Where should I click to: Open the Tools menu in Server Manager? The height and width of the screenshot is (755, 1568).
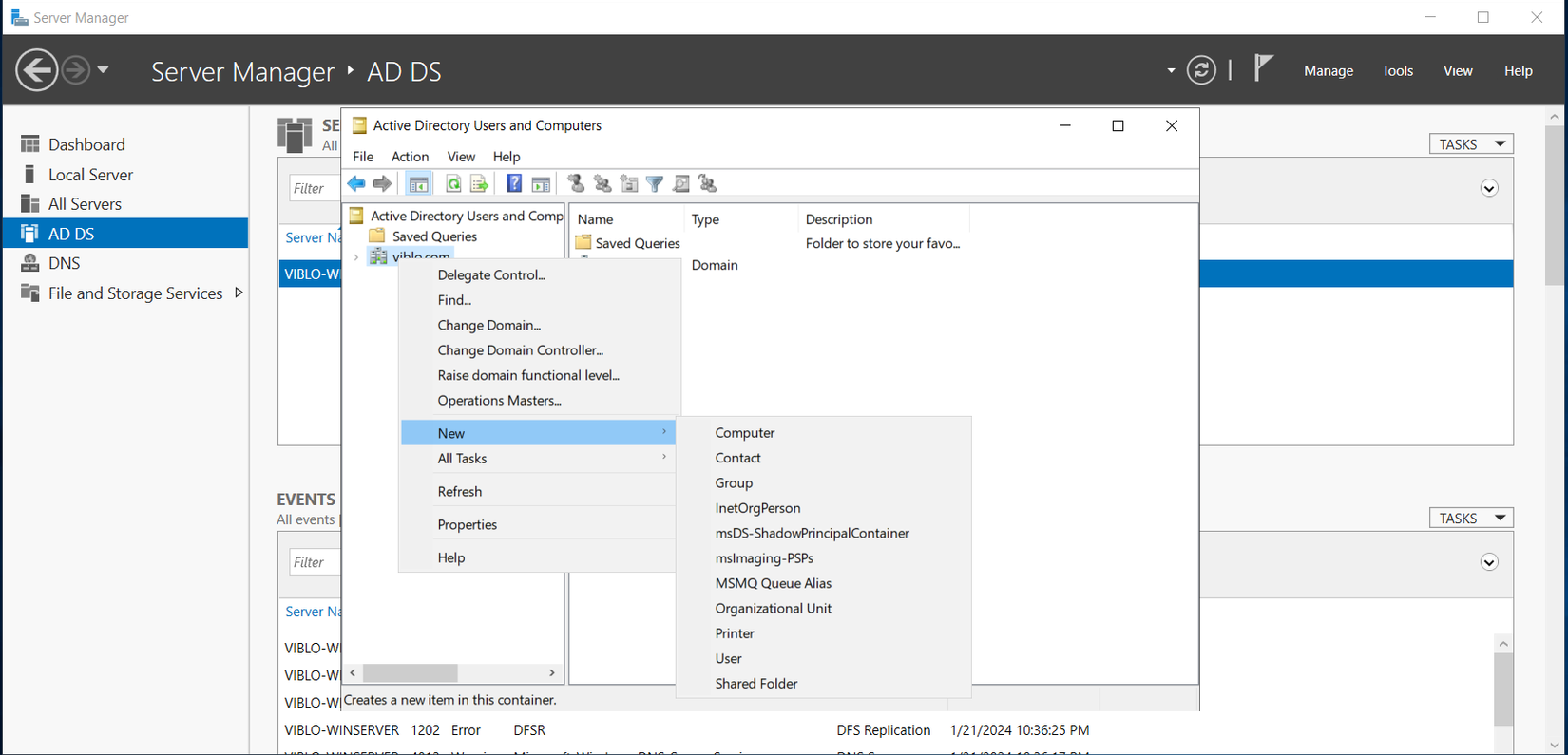(x=1397, y=70)
